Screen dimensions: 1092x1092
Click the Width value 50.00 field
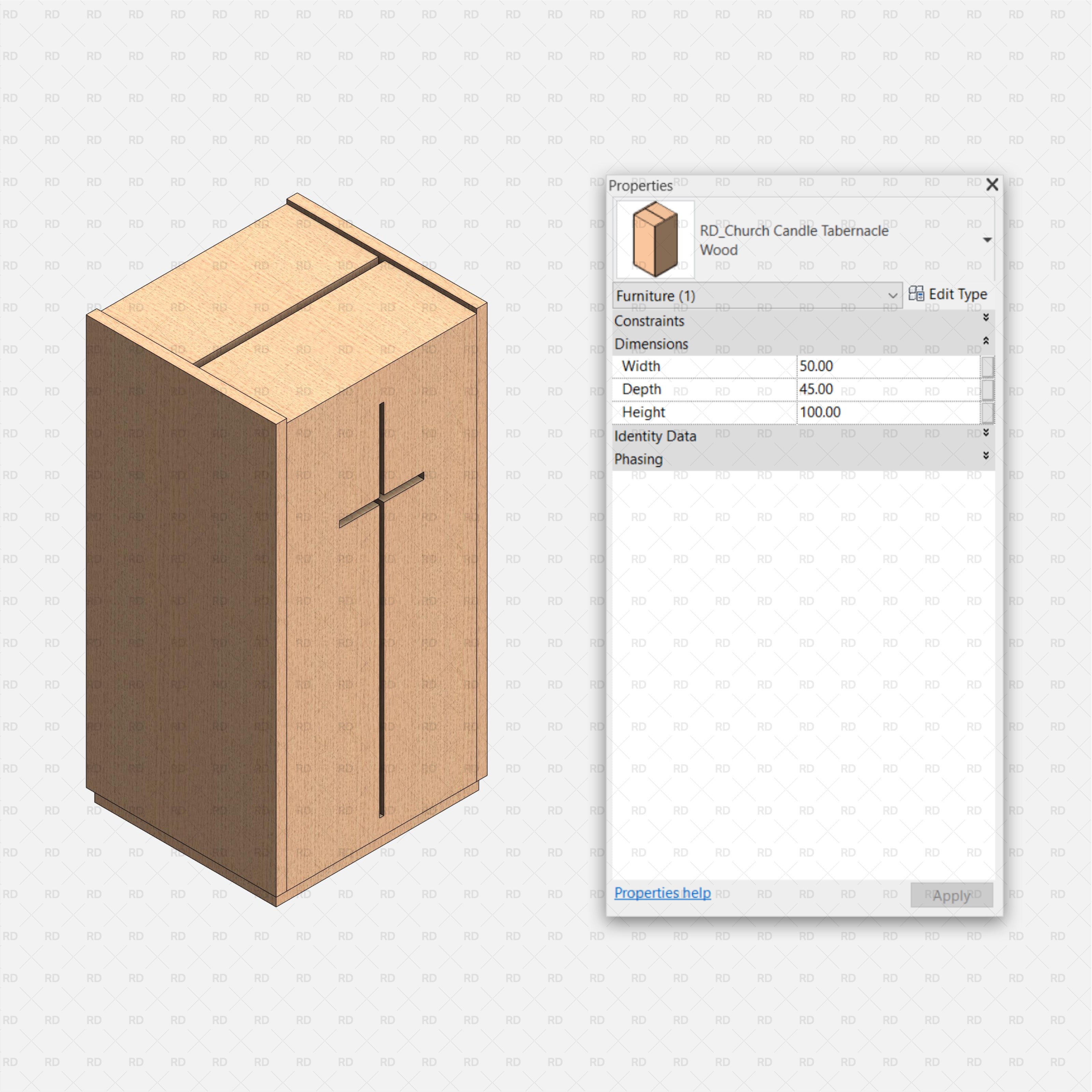(888, 366)
